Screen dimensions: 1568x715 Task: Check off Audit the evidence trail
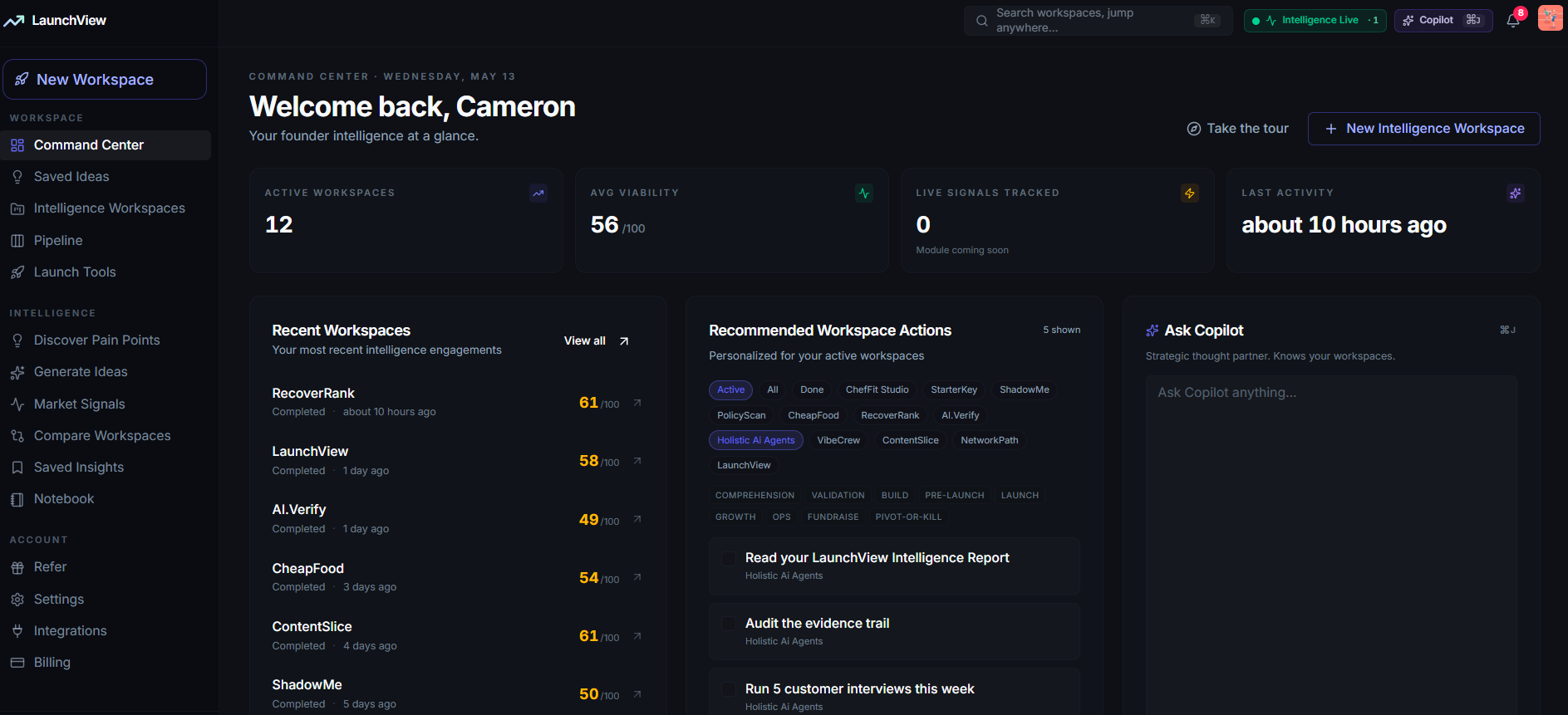[729, 624]
